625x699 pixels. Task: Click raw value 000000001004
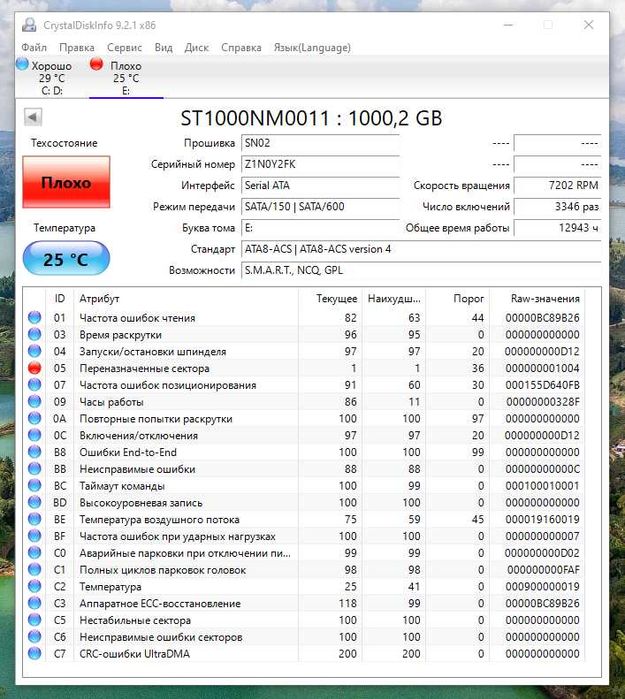click(542, 368)
